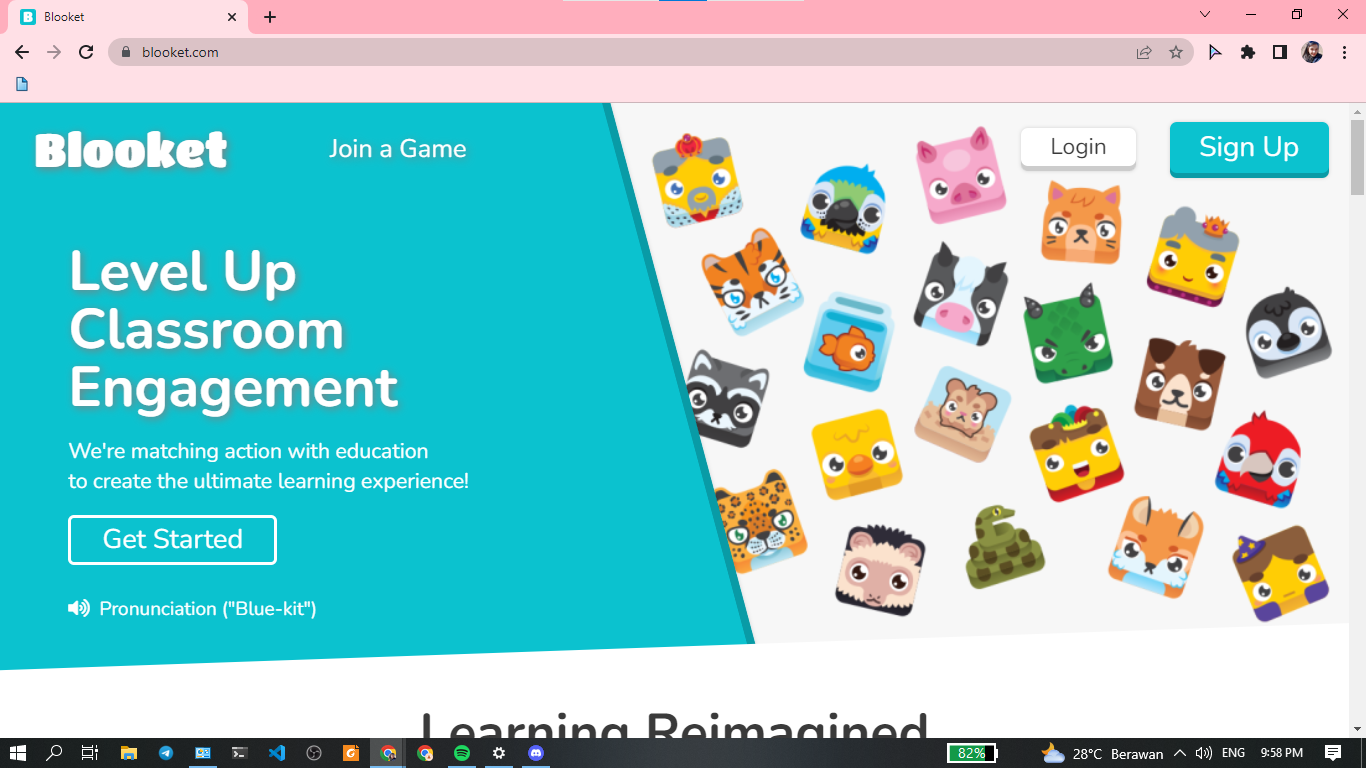Viewport: 1366px width, 768px height.
Task: Click the cursor-shaped extension icon
Action: (1215, 52)
